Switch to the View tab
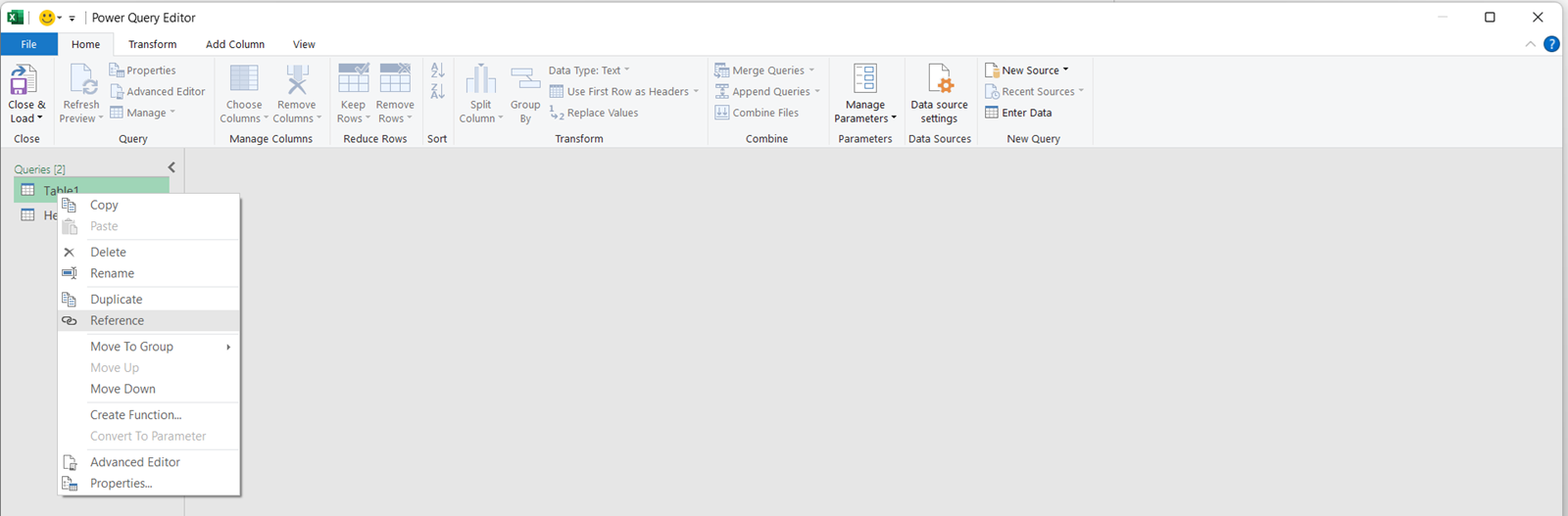This screenshot has width=1568, height=516. coord(304,44)
